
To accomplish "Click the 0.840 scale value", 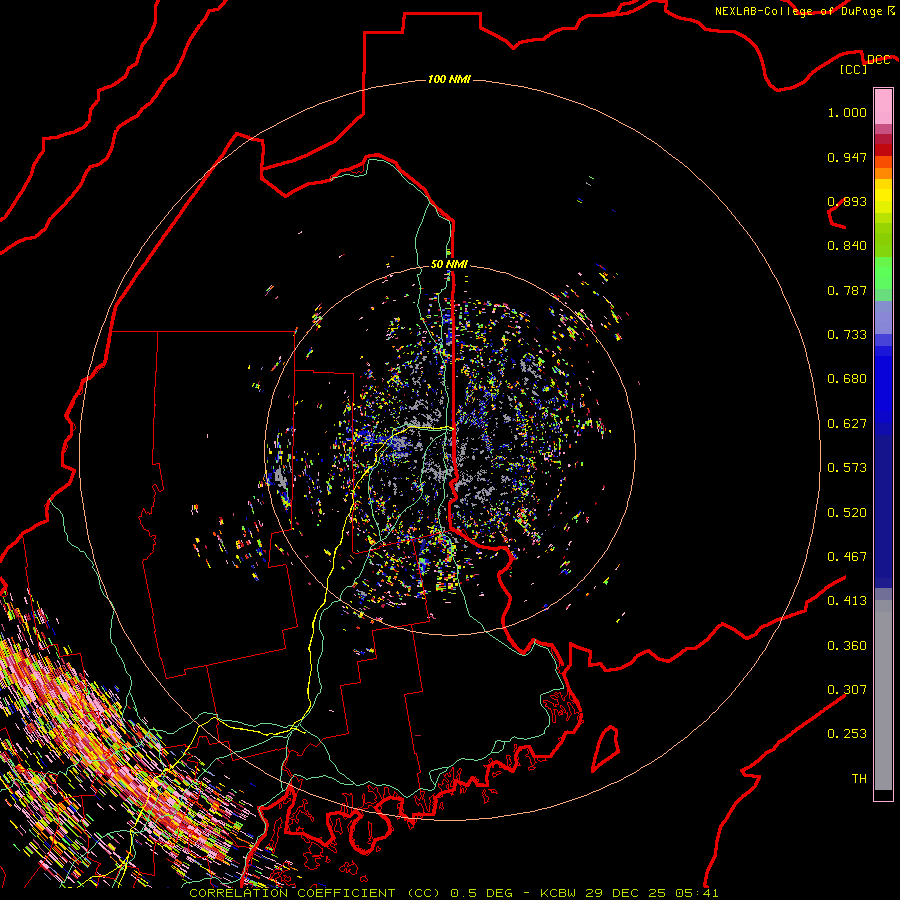I will 847,246.
